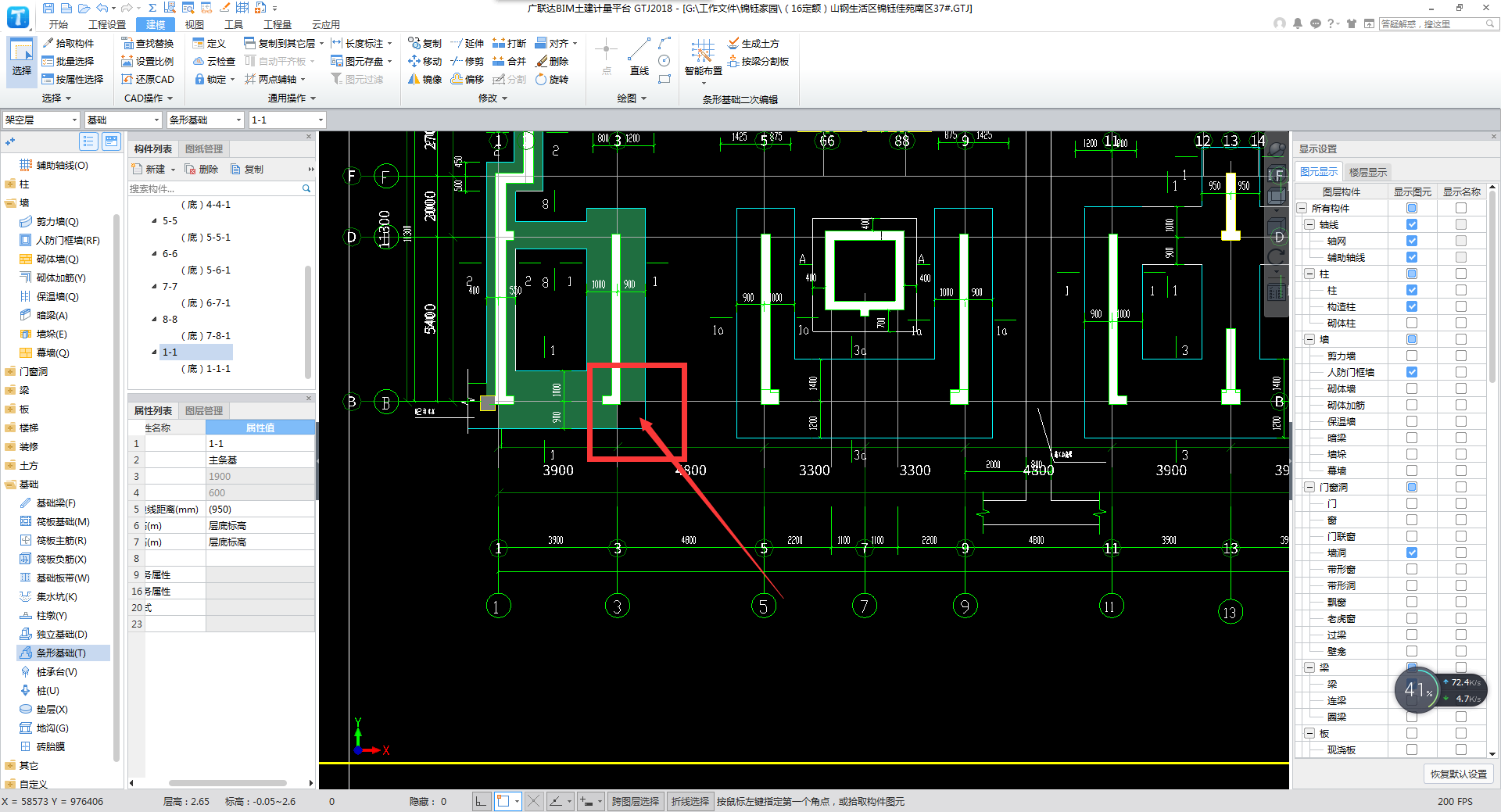The width and height of the screenshot is (1501, 812).
Task: Collapse the 门窗洞 group in display settings
Action: [x=1309, y=487]
